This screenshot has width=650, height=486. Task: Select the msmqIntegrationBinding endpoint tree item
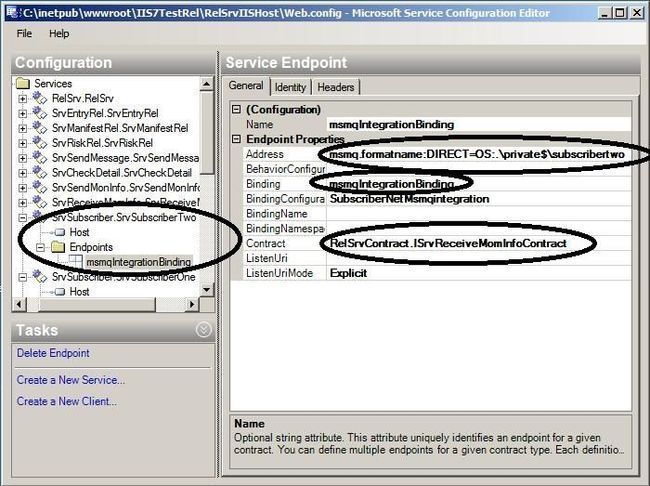tap(138, 262)
